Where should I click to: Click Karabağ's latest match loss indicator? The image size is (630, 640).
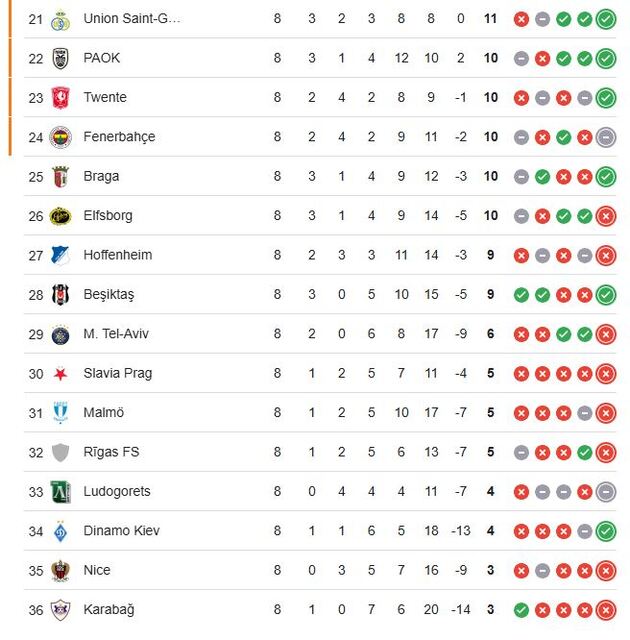click(606, 609)
